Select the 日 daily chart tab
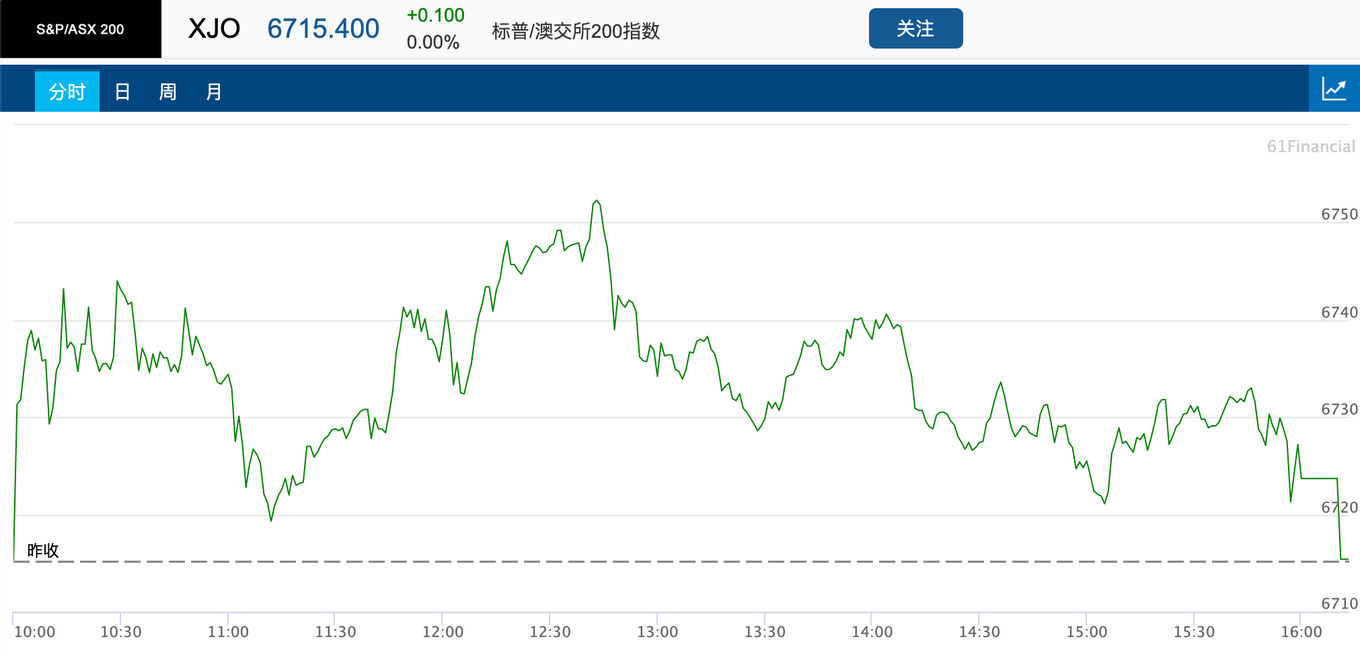The image size is (1360, 654). click(122, 92)
